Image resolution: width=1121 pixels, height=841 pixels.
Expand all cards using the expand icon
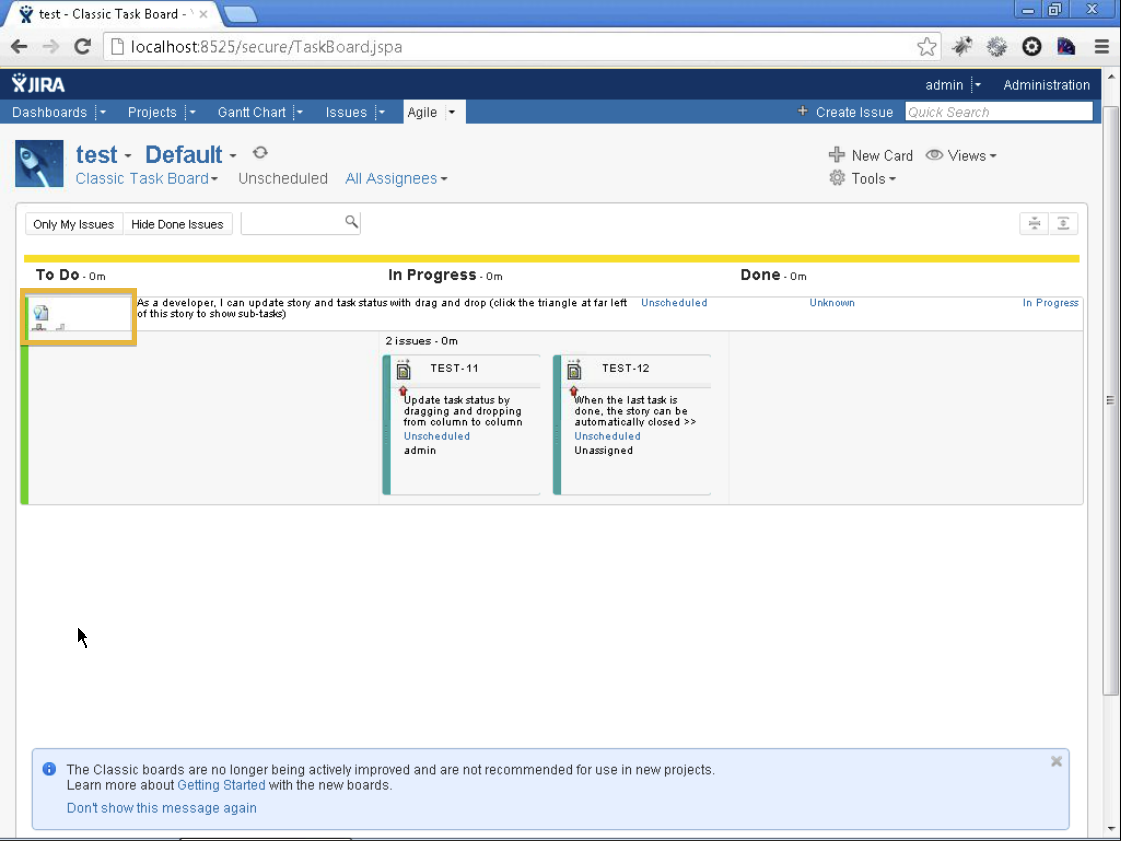(1062, 223)
